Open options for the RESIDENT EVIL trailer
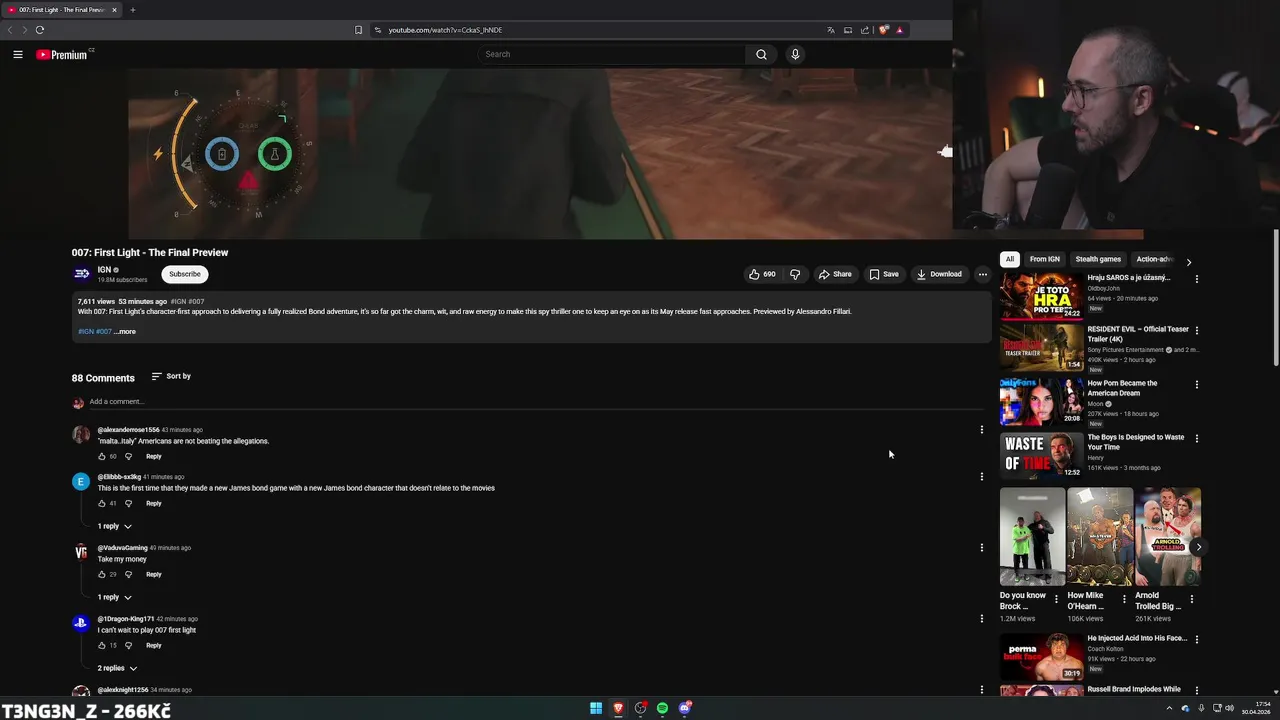The image size is (1280, 720). (x=1196, y=331)
